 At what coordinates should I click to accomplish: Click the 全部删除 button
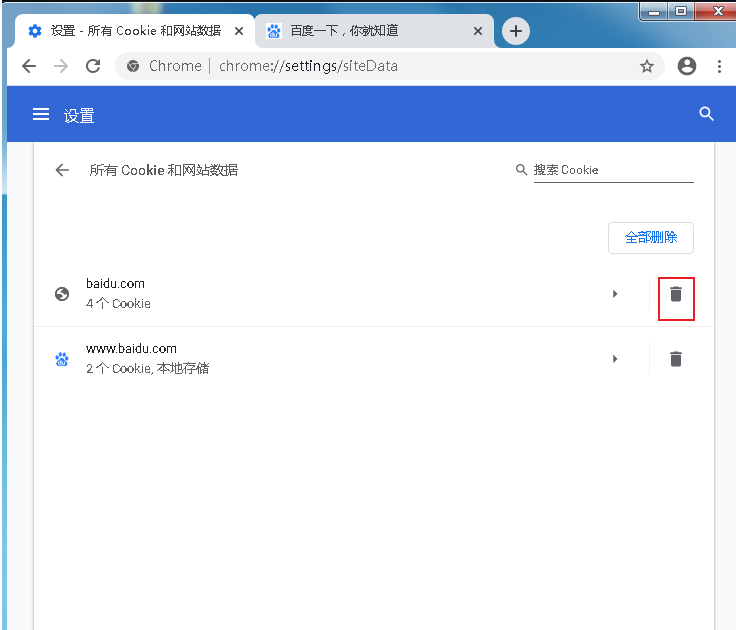click(650, 238)
